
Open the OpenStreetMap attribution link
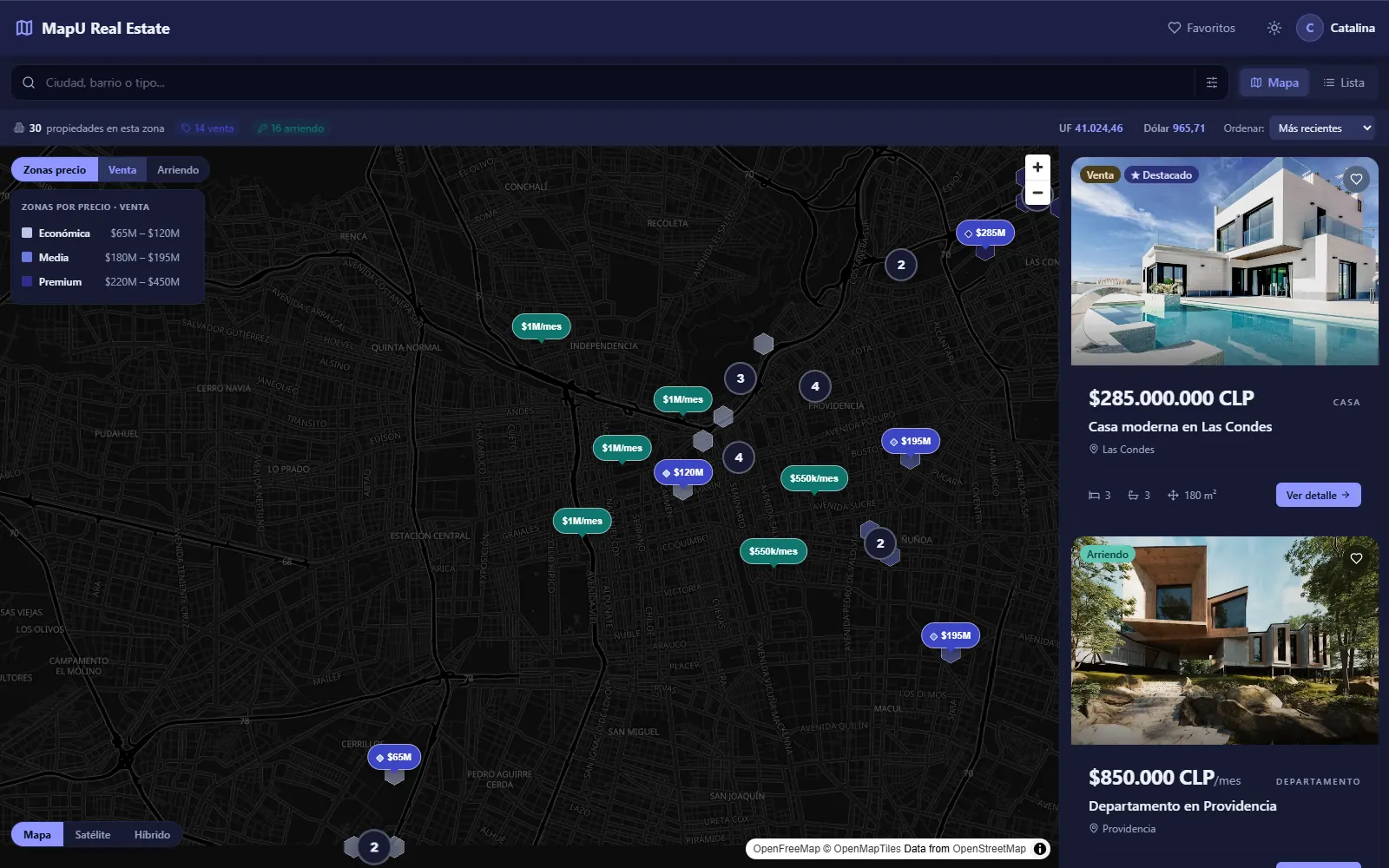989,849
